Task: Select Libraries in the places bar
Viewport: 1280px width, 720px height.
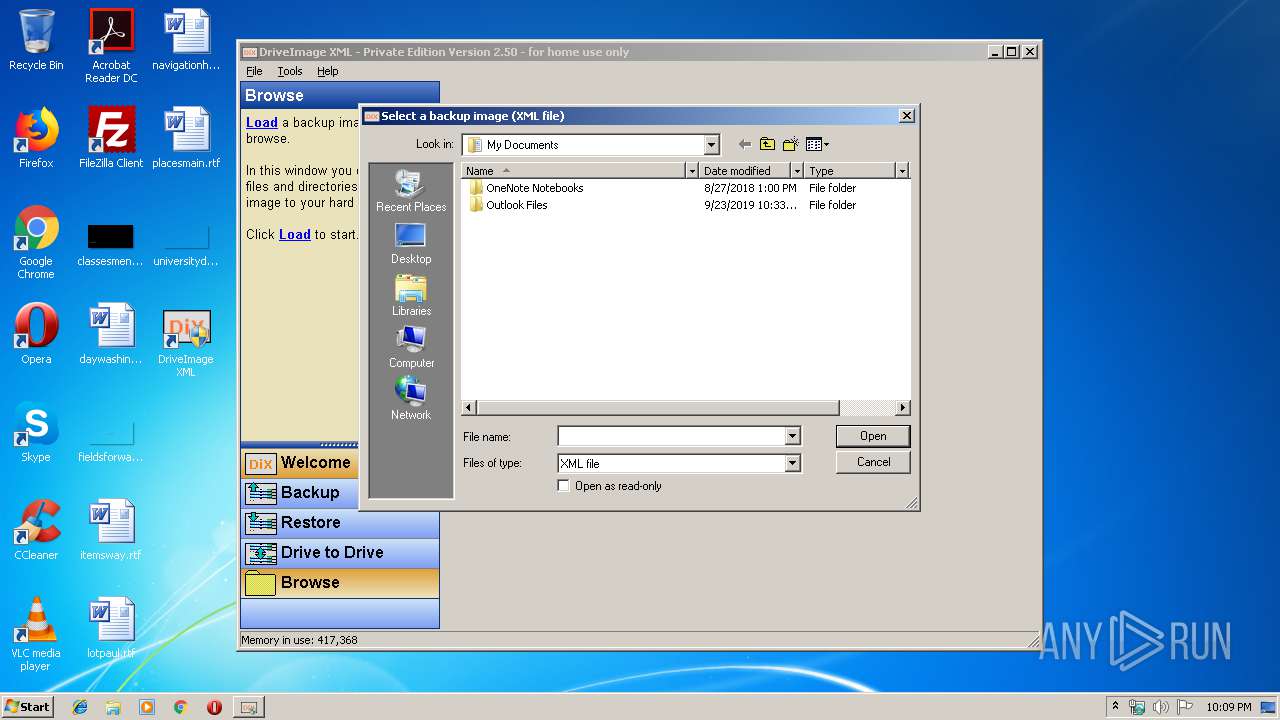Action: coord(411,295)
